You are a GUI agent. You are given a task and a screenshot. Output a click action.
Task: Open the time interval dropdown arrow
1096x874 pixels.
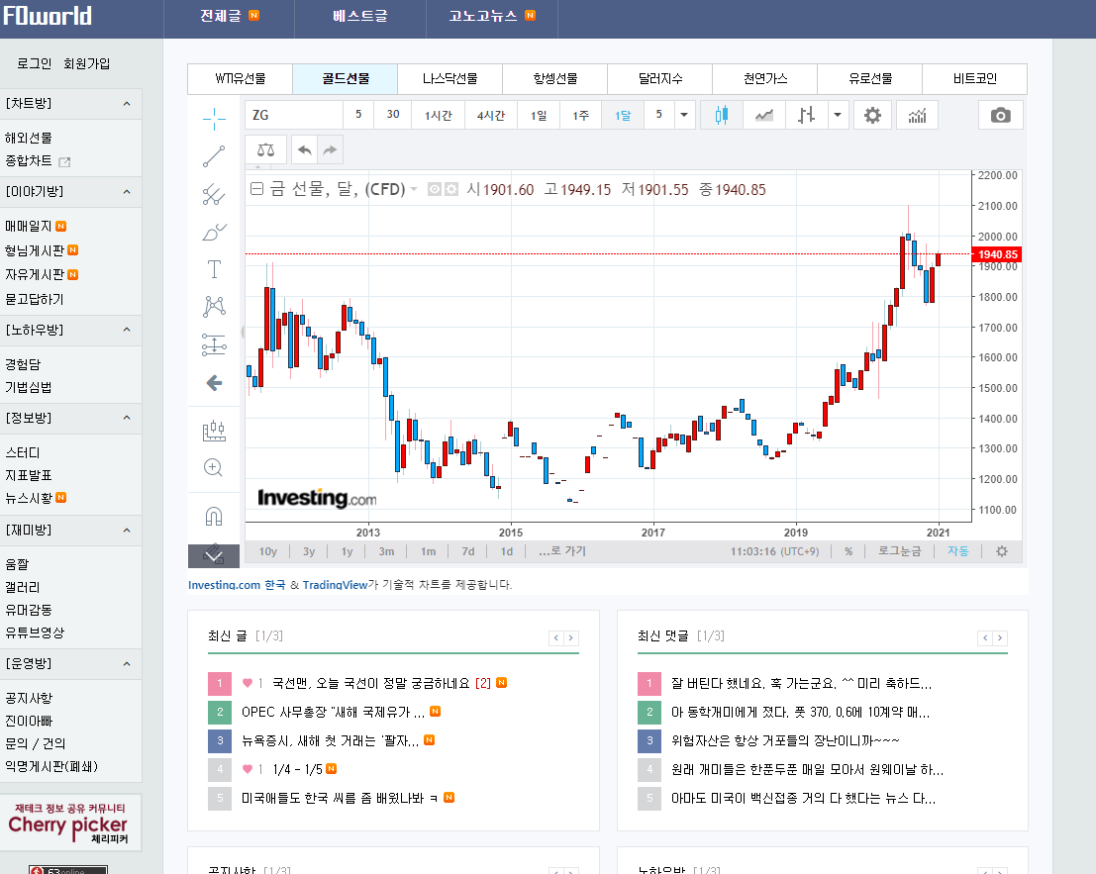684,115
